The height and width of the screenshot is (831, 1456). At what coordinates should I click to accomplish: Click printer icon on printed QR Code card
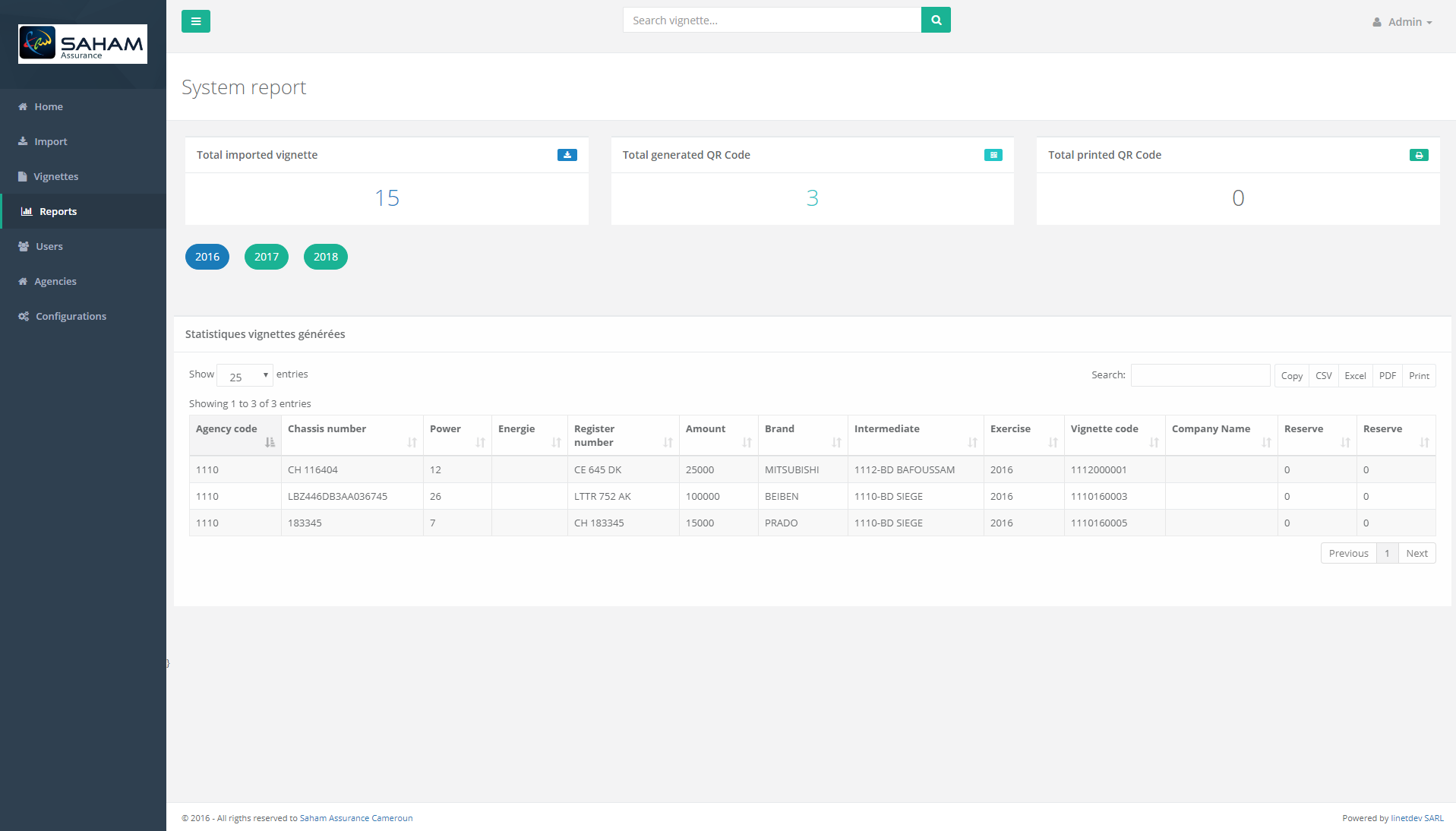click(1418, 155)
